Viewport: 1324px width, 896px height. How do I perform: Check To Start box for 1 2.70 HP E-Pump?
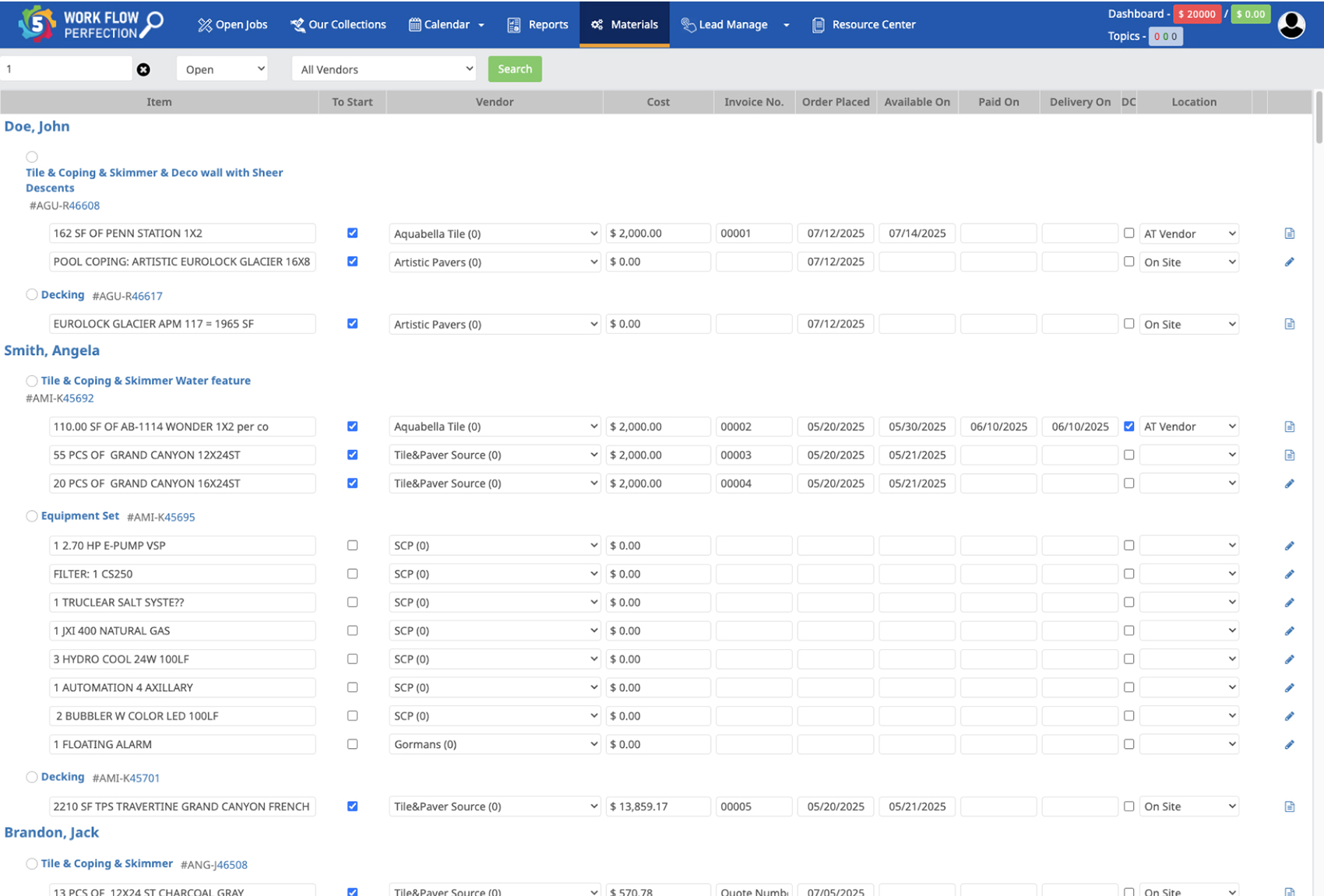click(x=353, y=546)
